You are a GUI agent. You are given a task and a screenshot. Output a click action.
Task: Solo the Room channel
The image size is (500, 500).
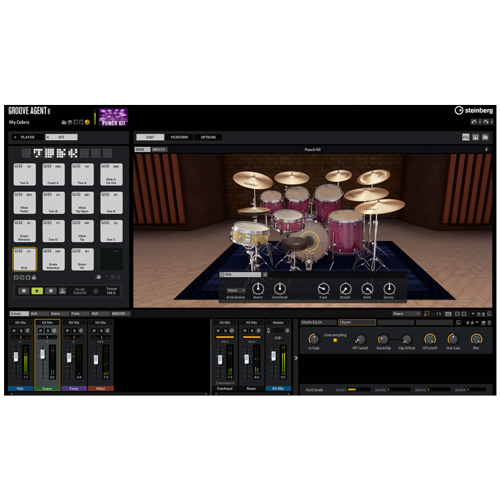[252, 331]
